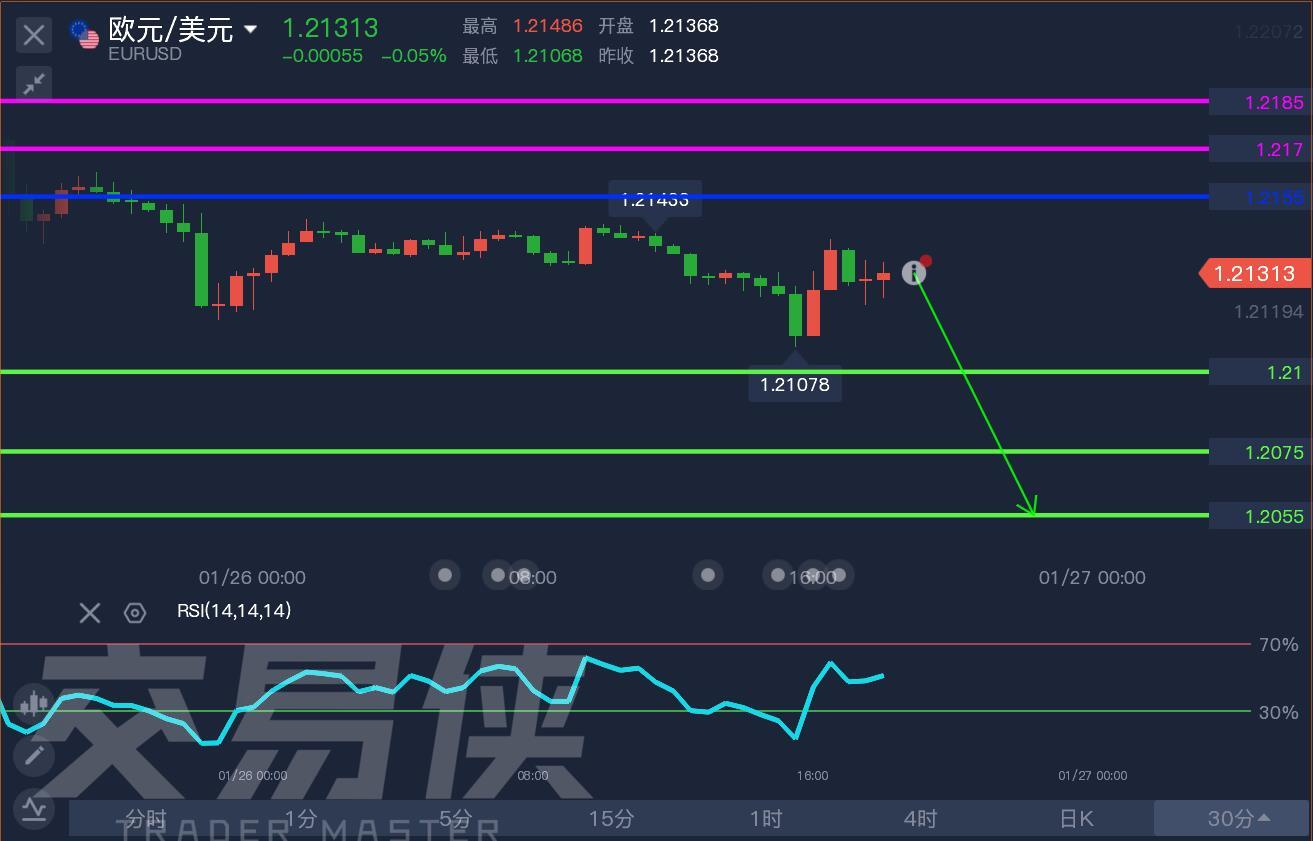Click the 开盘 value 1.21368
The image size is (1313, 841).
coord(684,26)
